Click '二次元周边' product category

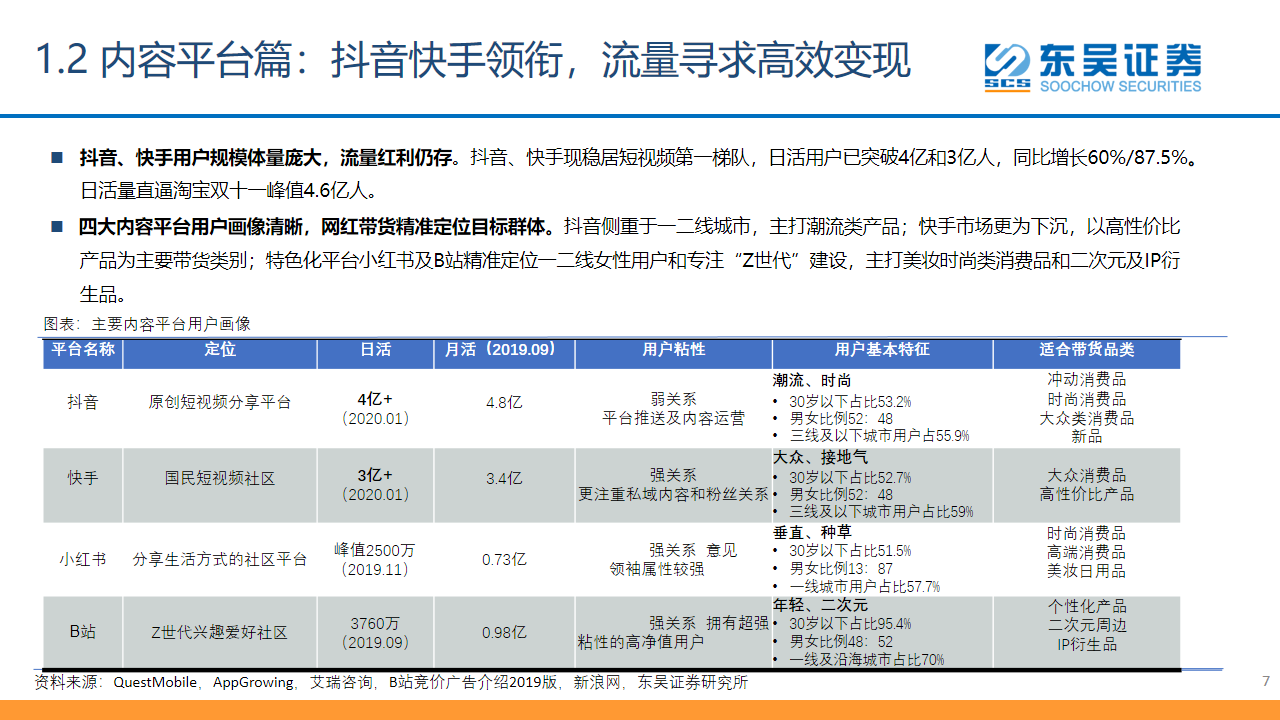1087,625
